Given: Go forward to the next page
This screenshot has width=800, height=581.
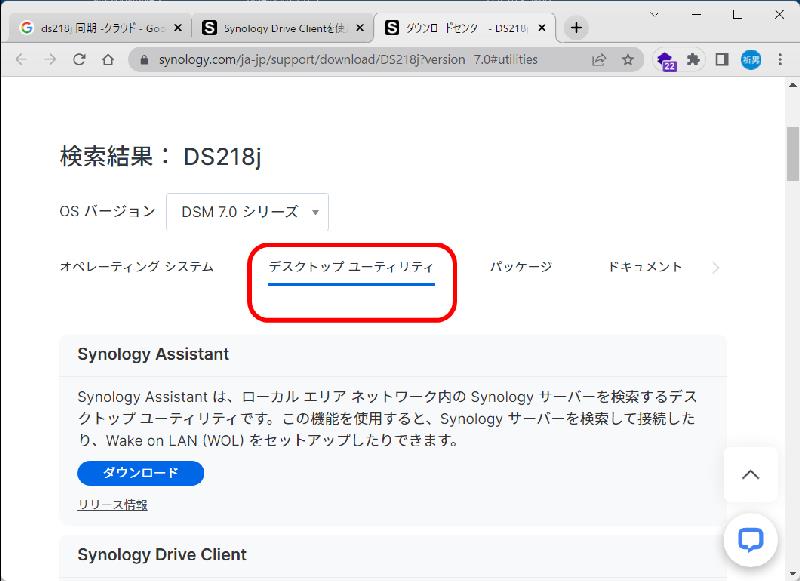Looking at the screenshot, I should coord(50,60).
